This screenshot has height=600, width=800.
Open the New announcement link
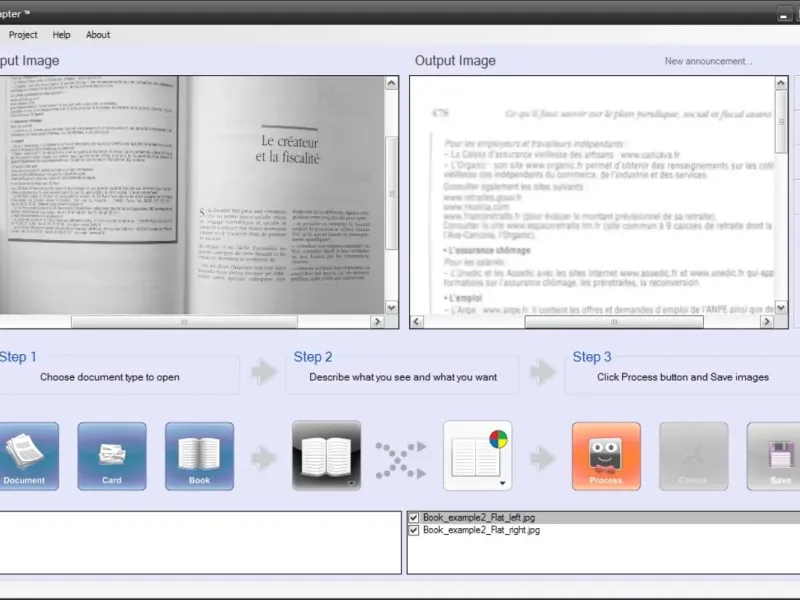click(x=708, y=61)
